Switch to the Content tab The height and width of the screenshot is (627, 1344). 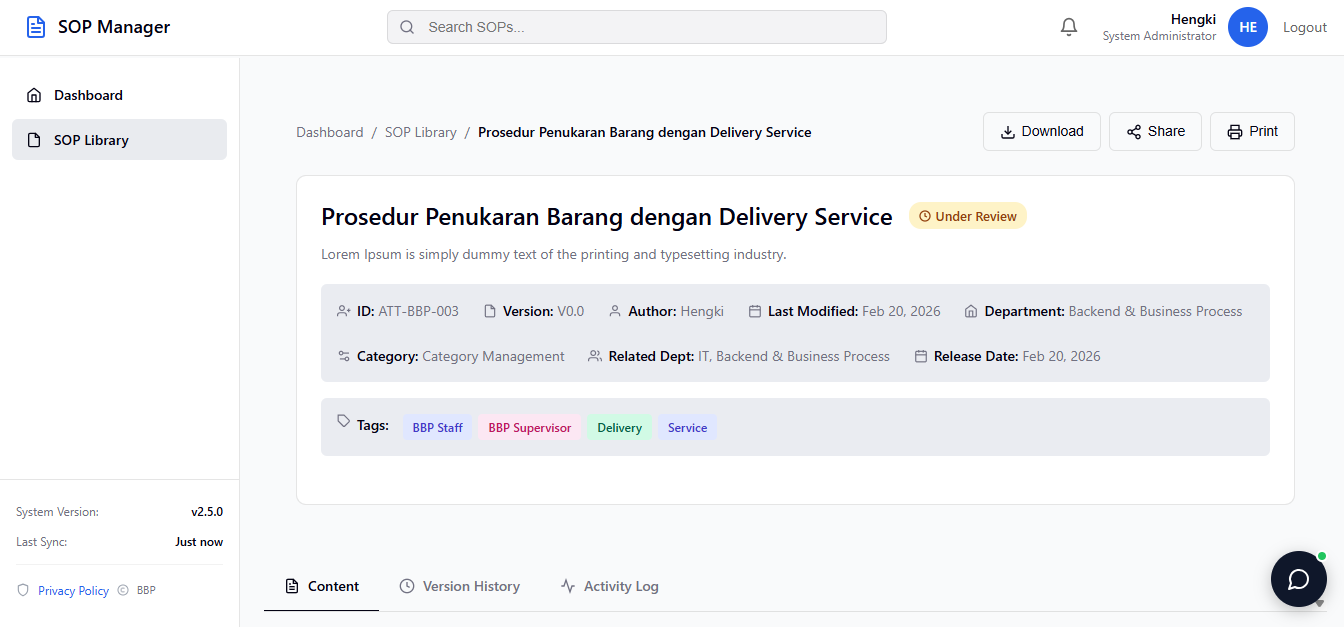point(321,586)
